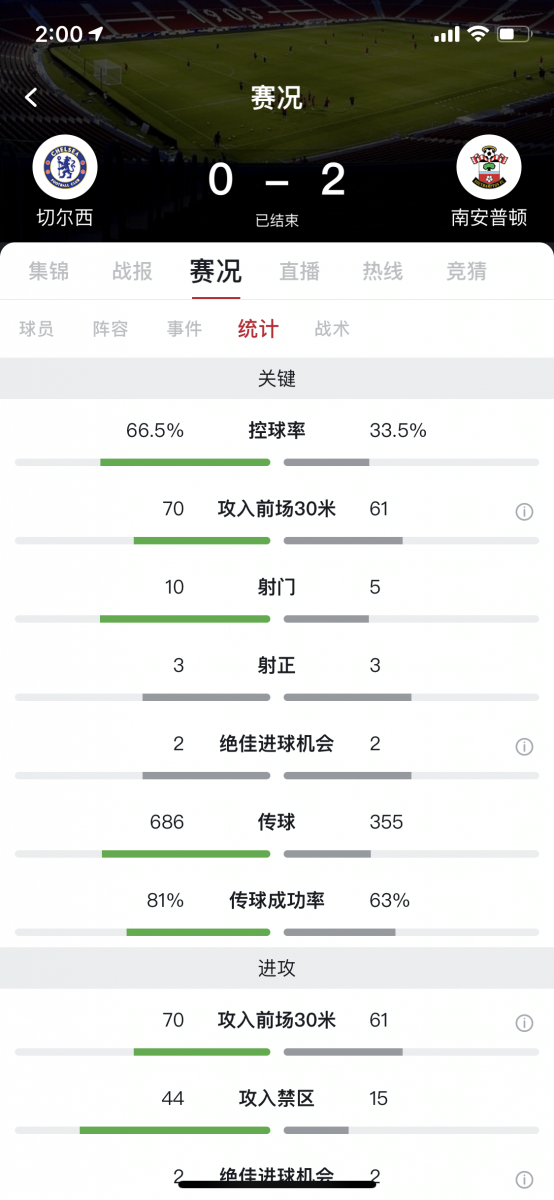Open the 热线 tab
Viewport: 554px width, 1200px height.
382,271
